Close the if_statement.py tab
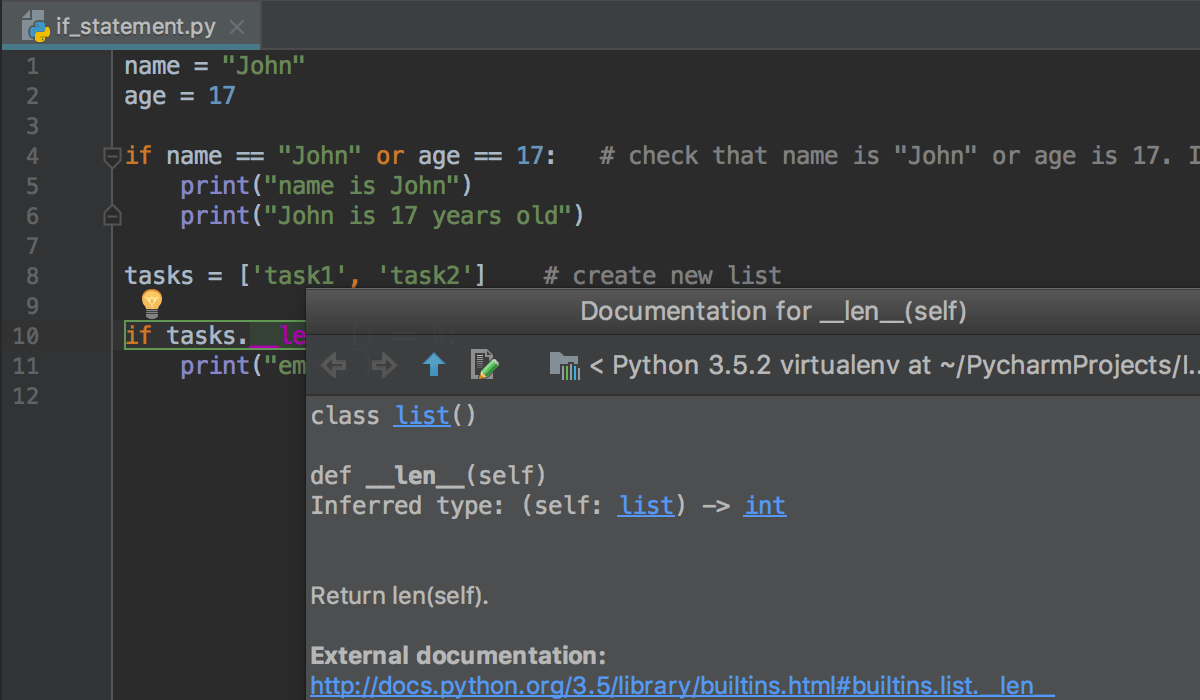Screen dimensions: 1200x700 (236, 27)
